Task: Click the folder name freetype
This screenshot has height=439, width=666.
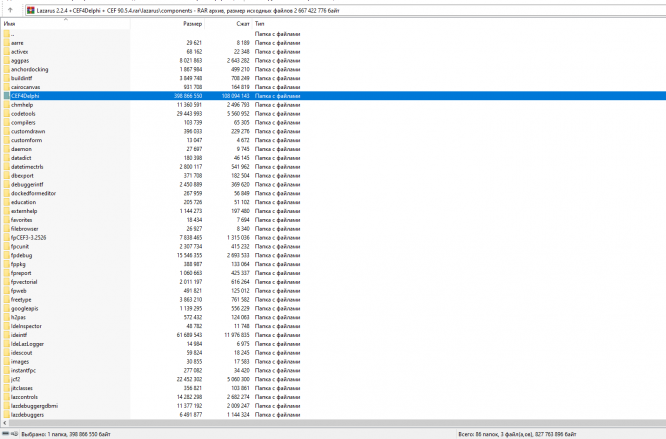Action: pos(21,300)
